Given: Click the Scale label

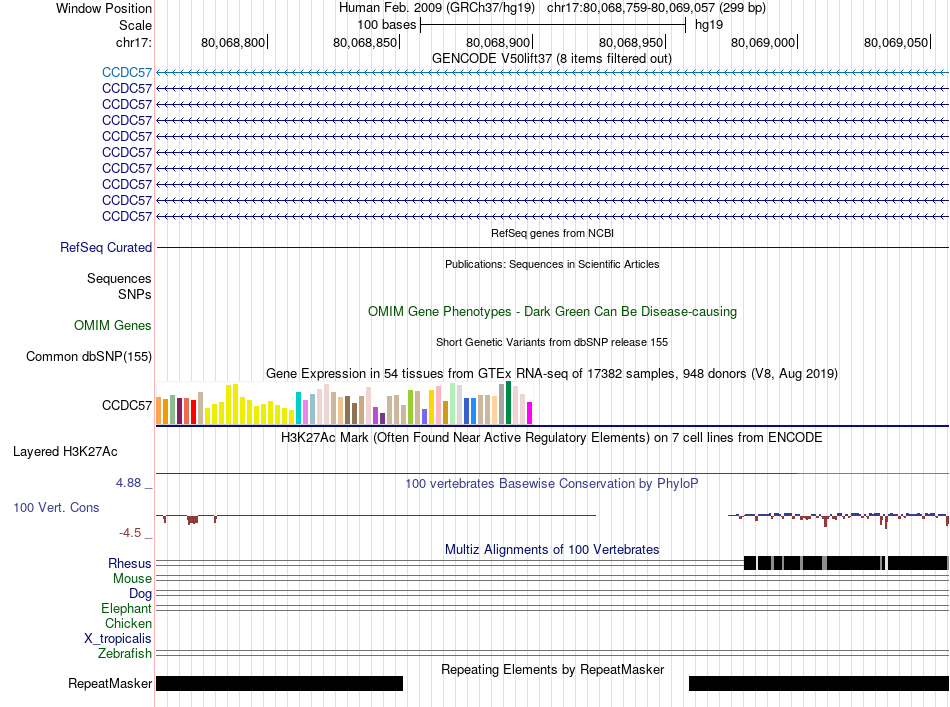Looking at the screenshot, I should pos(135,25).
